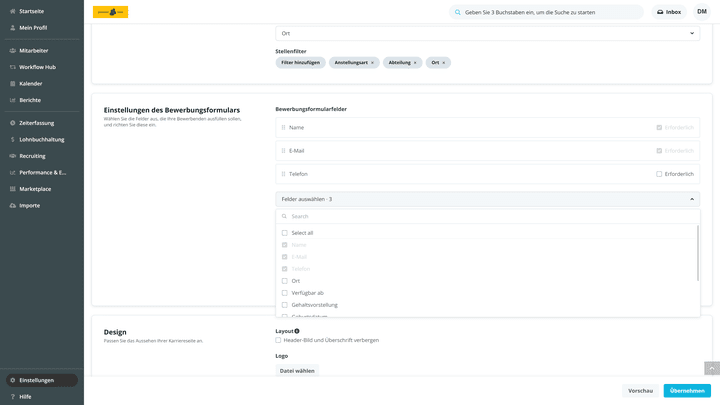Open the Mitarbeiter menu item

point(33,50)
